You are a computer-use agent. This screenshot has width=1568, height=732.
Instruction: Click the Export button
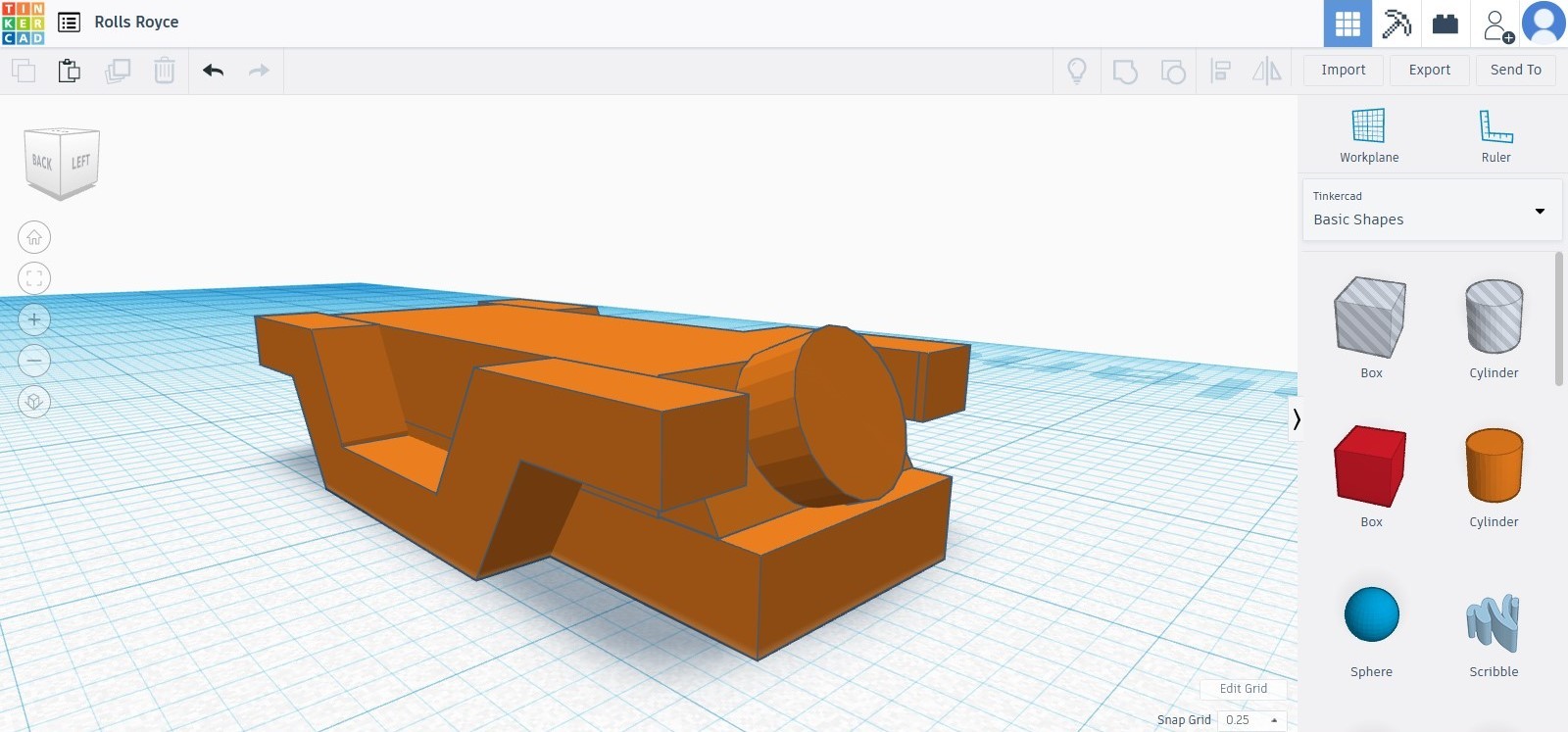click(x=1430, y=71)
